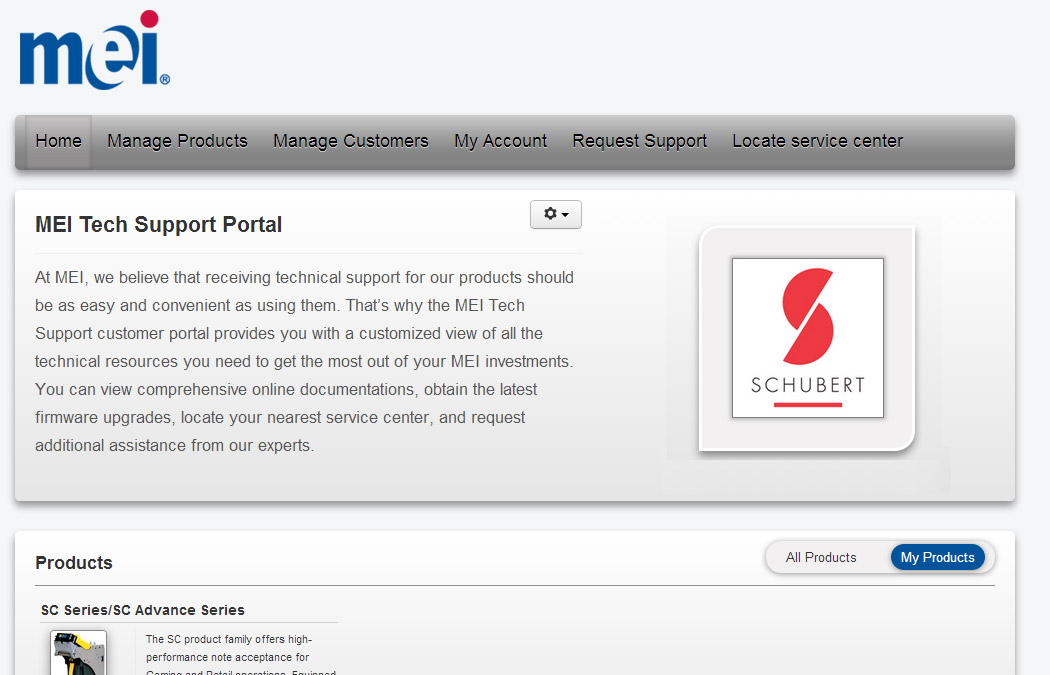This screenshot has width=1050, height=675.
Task: Open the gear settings menu
Action: (550, 214)
